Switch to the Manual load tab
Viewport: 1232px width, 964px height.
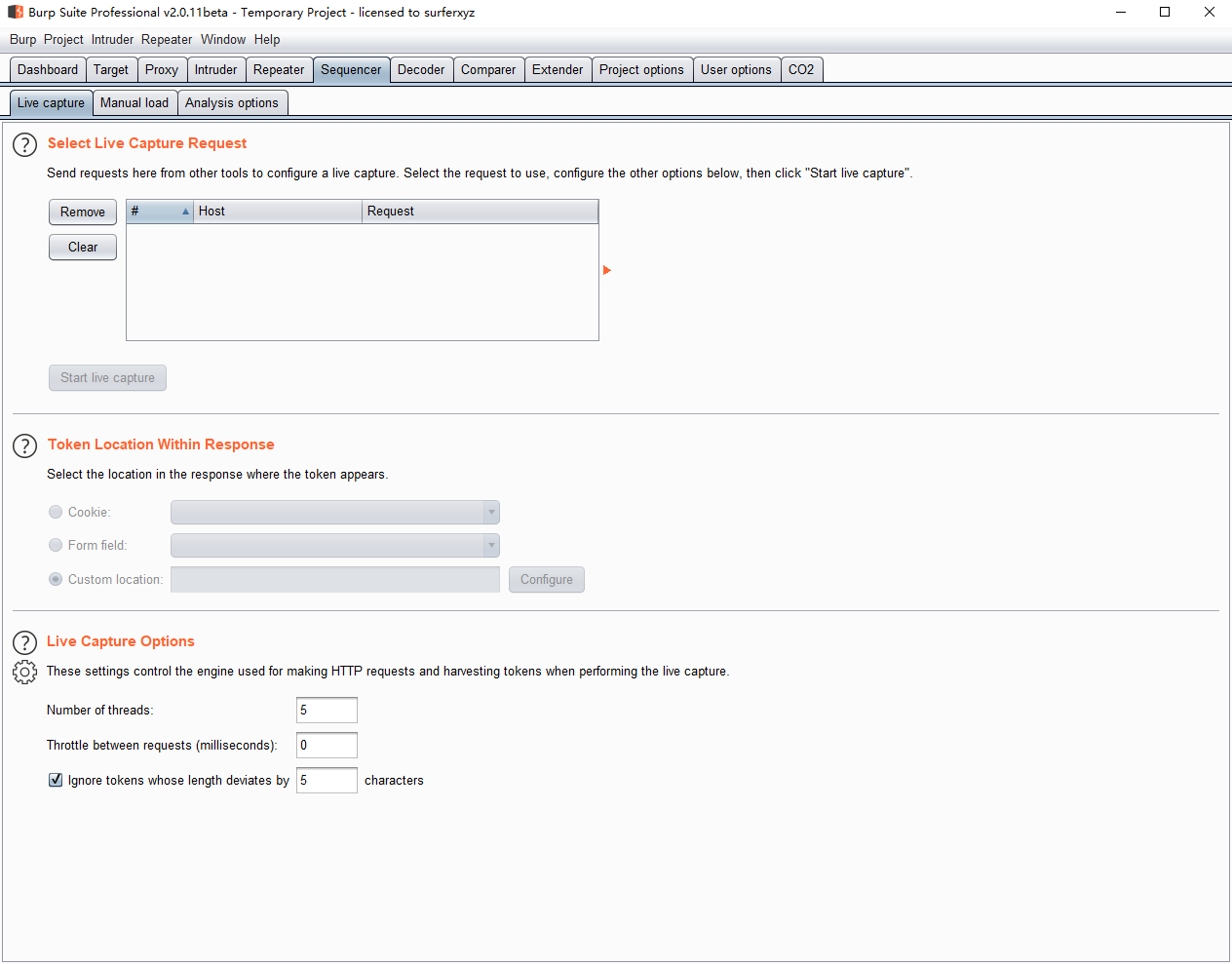(x=135, y=103)
